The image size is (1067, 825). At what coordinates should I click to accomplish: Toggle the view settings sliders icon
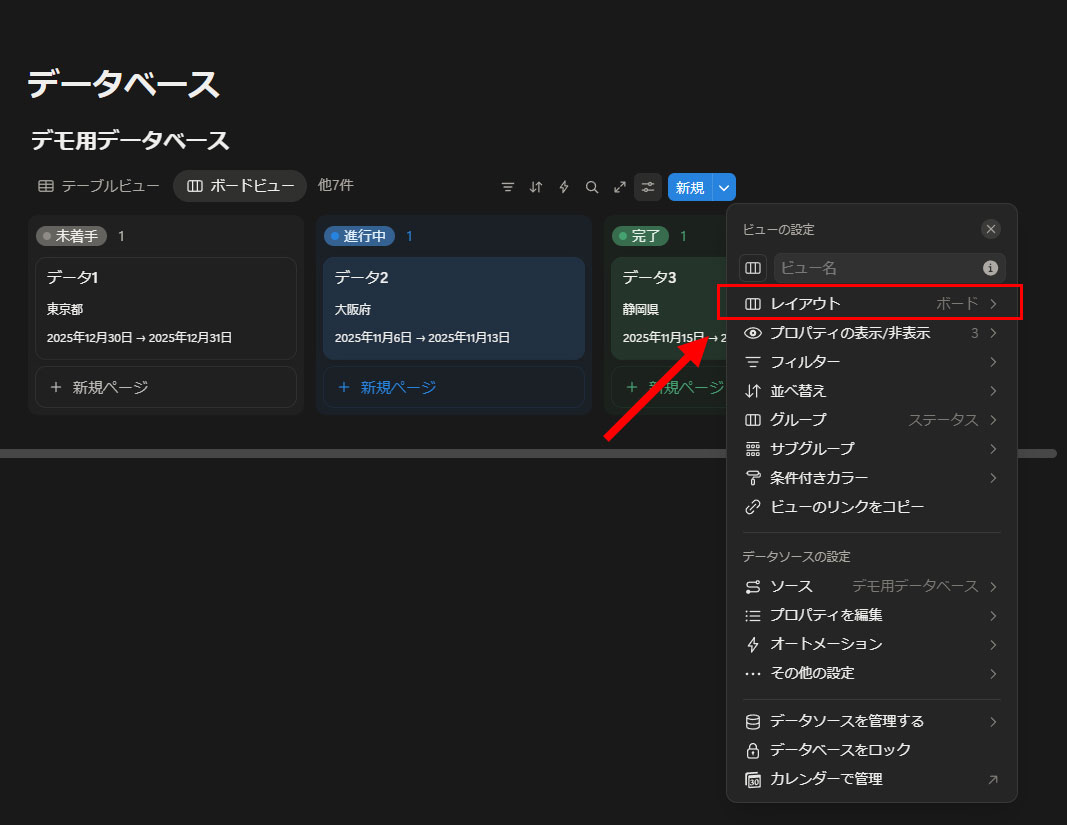tap(648, 187)
